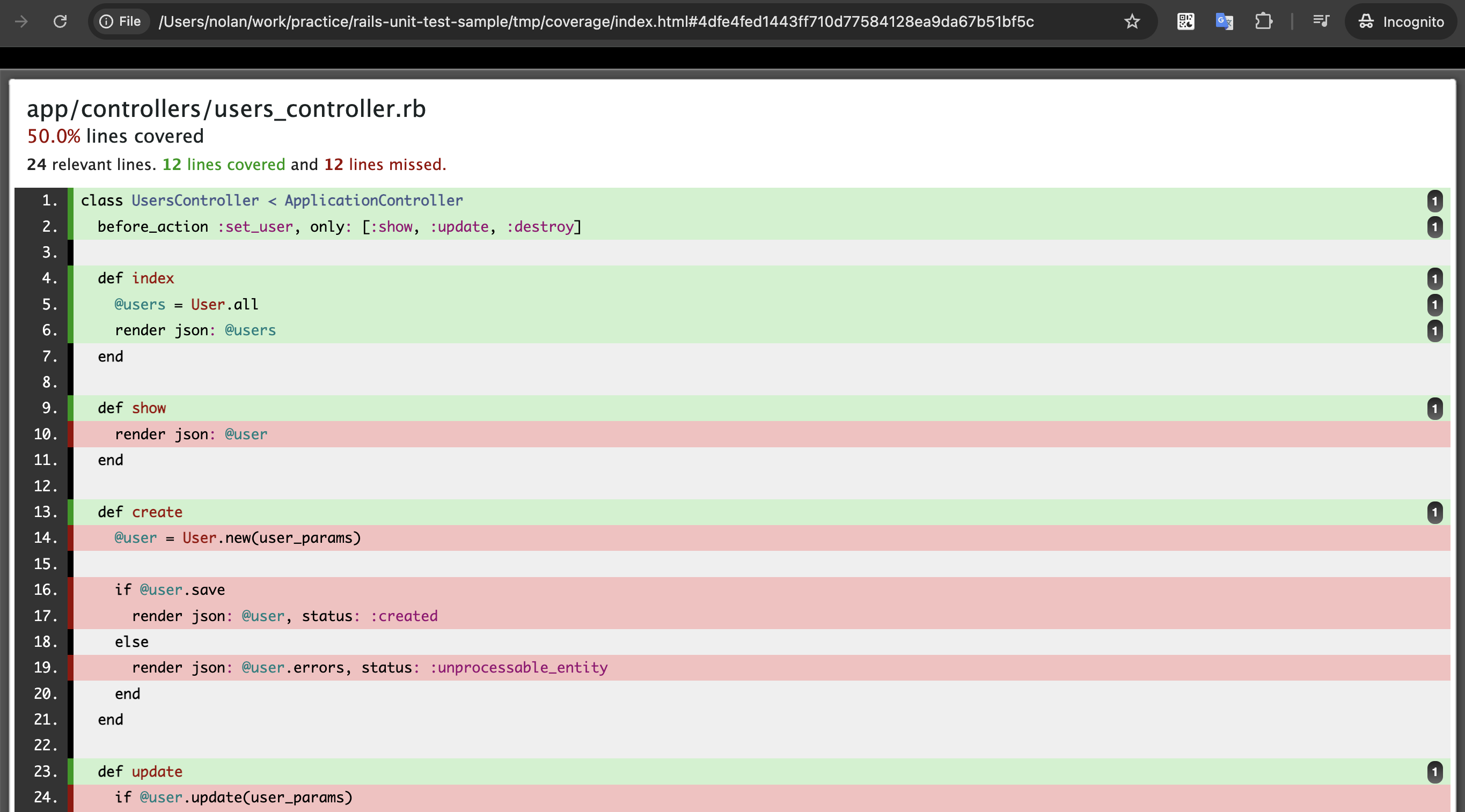
Task: Open the media control playlist icon
Action: click(x=1321, y=21)
